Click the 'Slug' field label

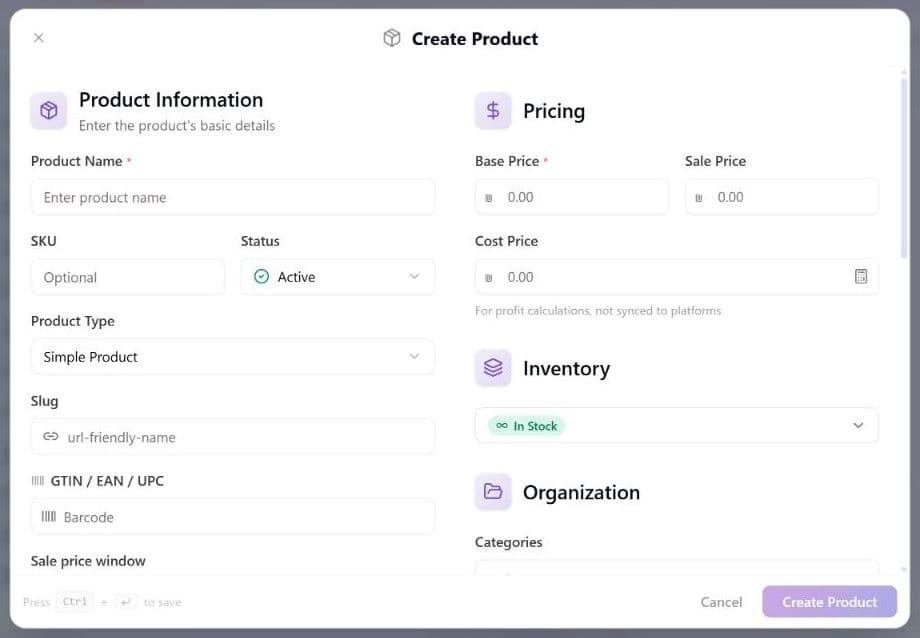coord(45,401)
